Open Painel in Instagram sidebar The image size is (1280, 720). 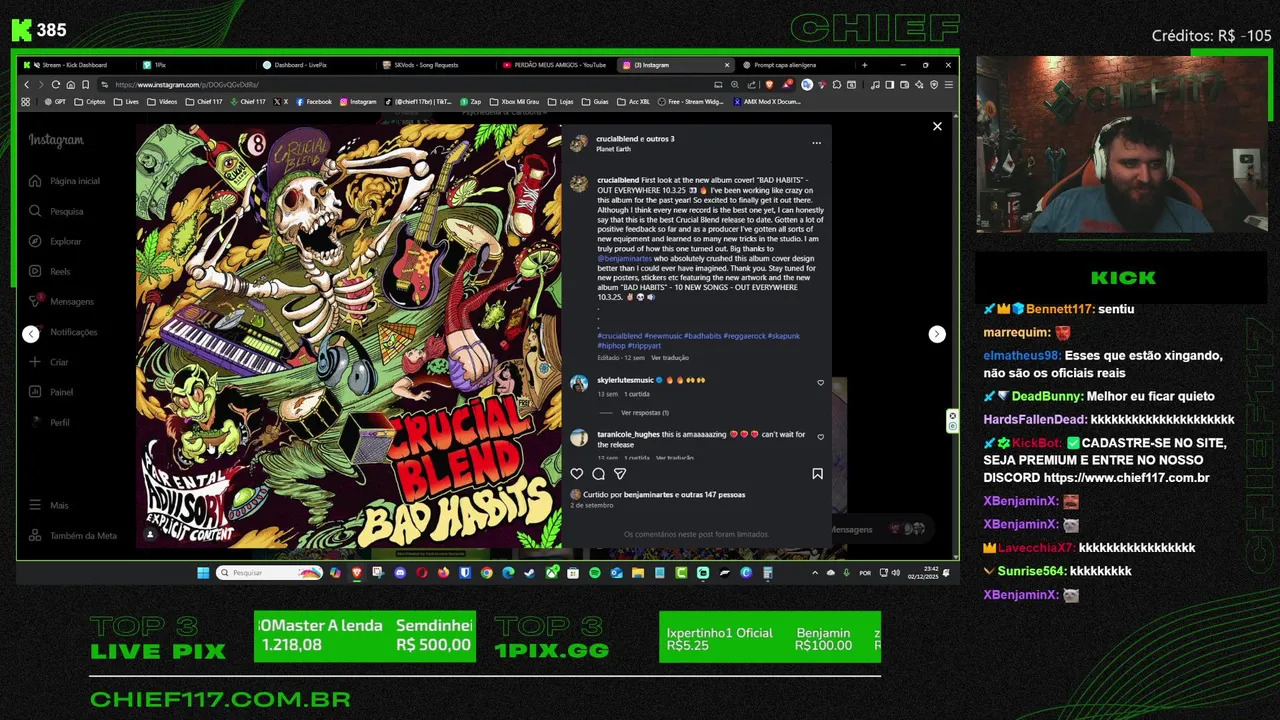click(51, 392)
